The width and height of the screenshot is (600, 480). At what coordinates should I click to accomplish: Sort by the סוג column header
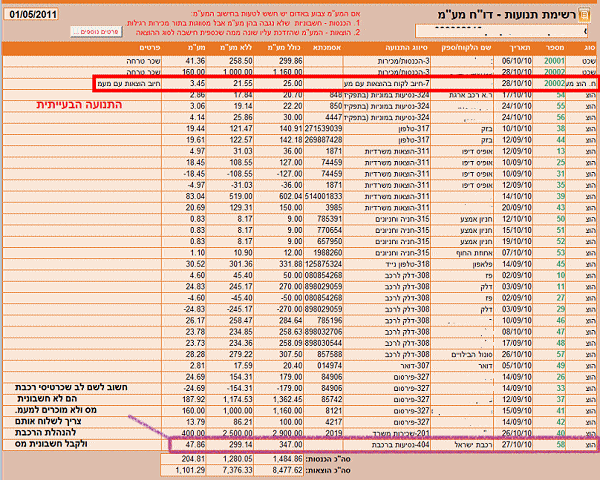(x=590, y=47)
